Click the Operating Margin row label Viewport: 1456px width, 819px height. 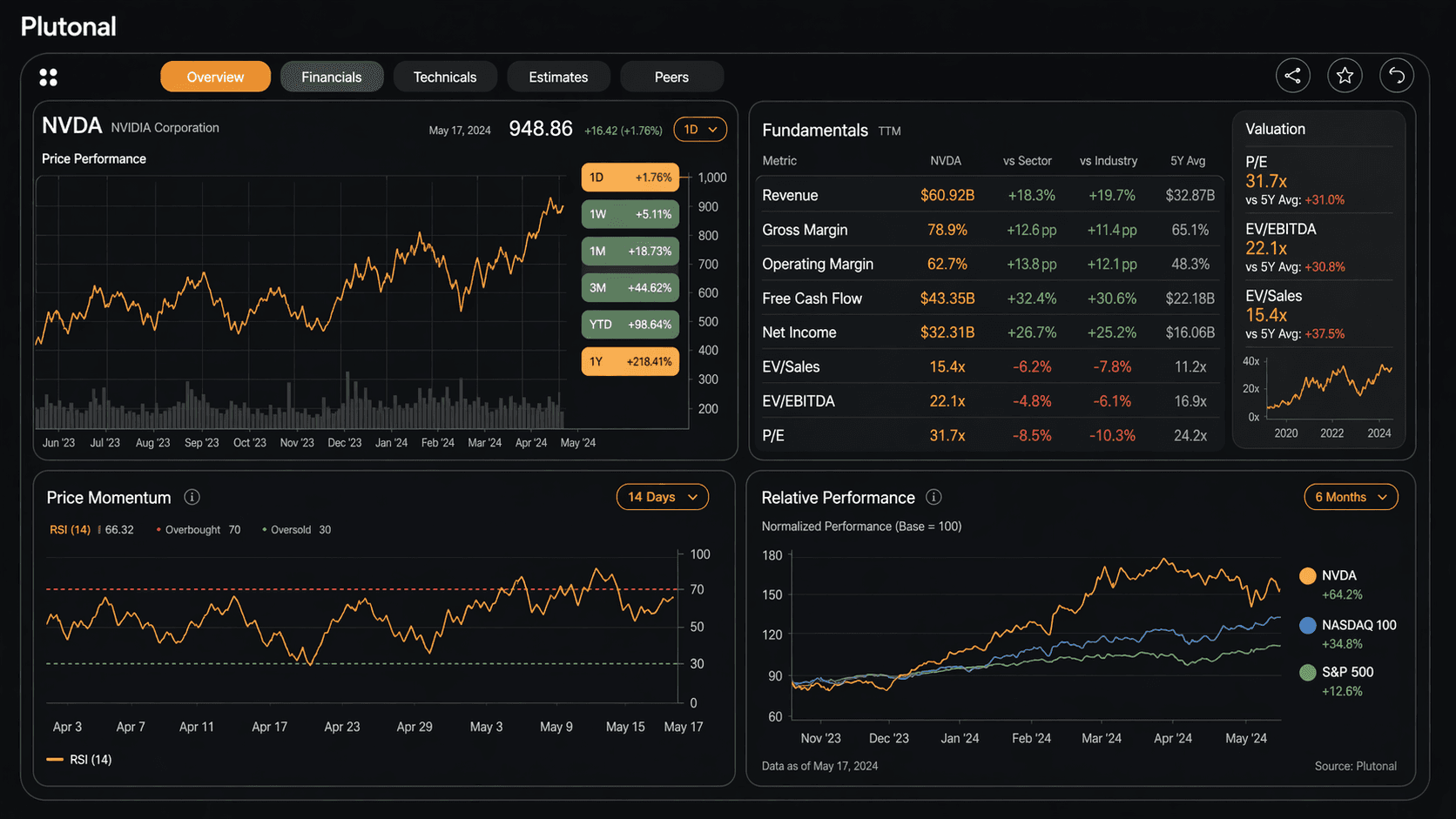coord(818,264)
